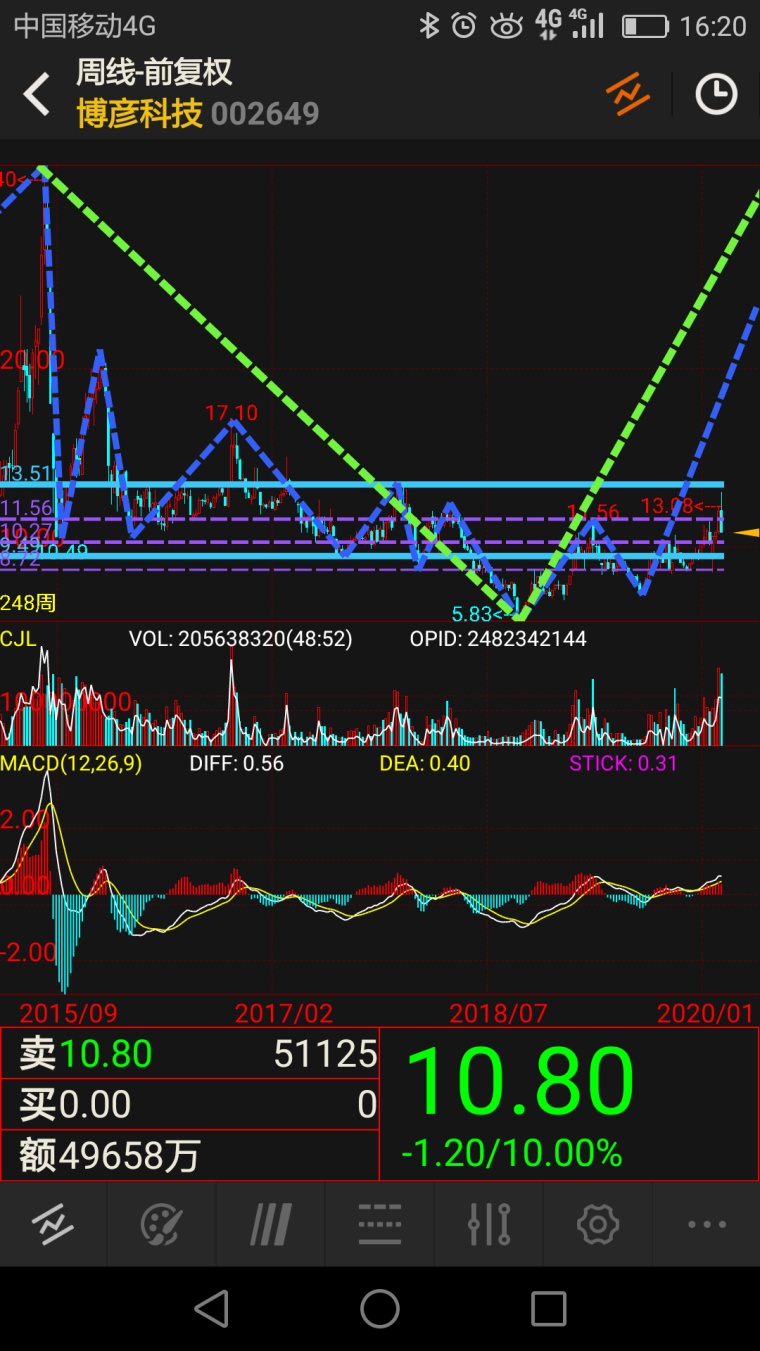Go back using the left arrow
The image size is (760, 1351).
coord(37,95)
